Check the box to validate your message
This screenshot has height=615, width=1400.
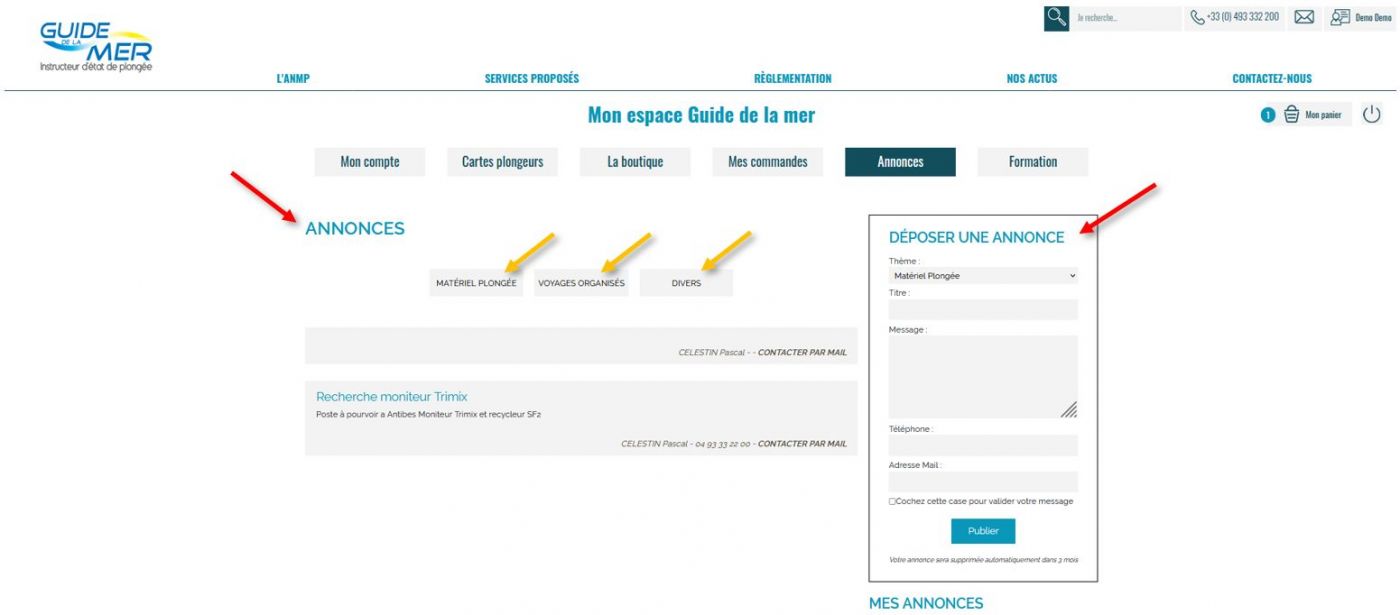coord(892,501)
